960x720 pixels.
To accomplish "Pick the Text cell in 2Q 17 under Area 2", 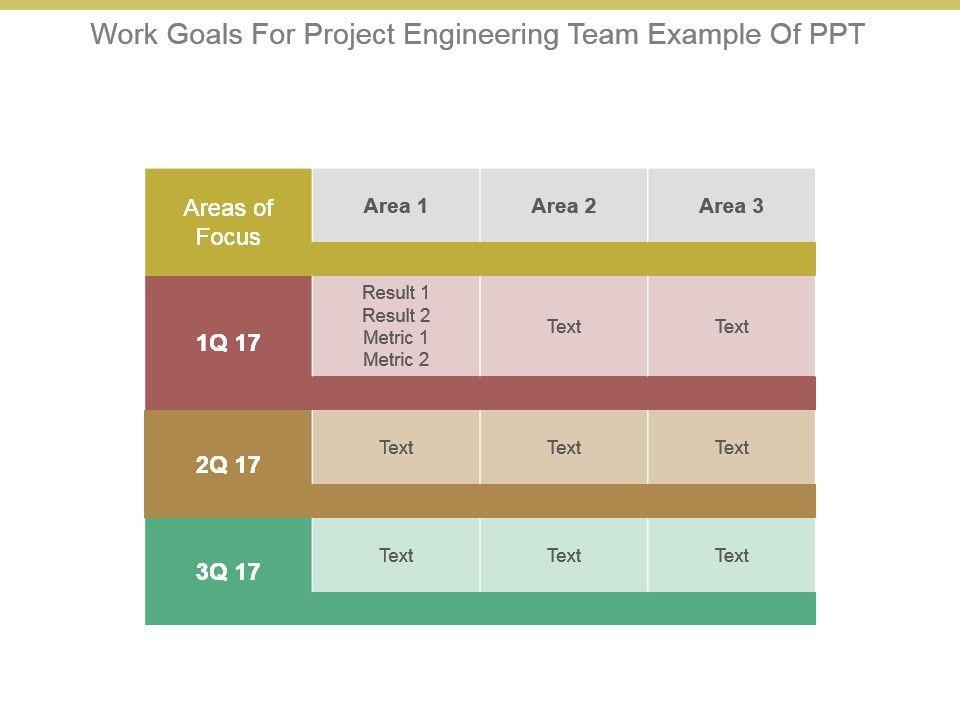I will [x=564, y=447].
